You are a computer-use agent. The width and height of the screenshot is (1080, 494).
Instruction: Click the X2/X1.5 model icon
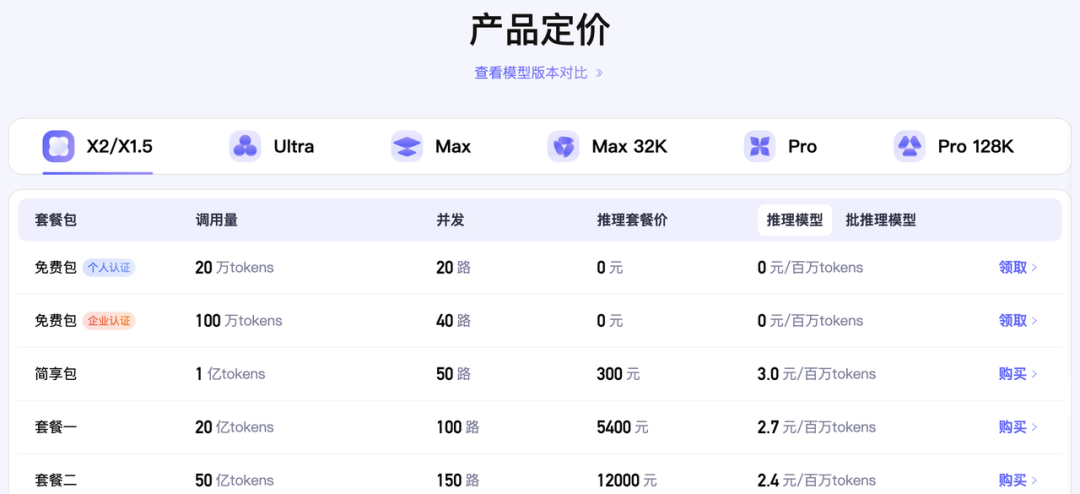pyautogui.click(x=59, y=146)
